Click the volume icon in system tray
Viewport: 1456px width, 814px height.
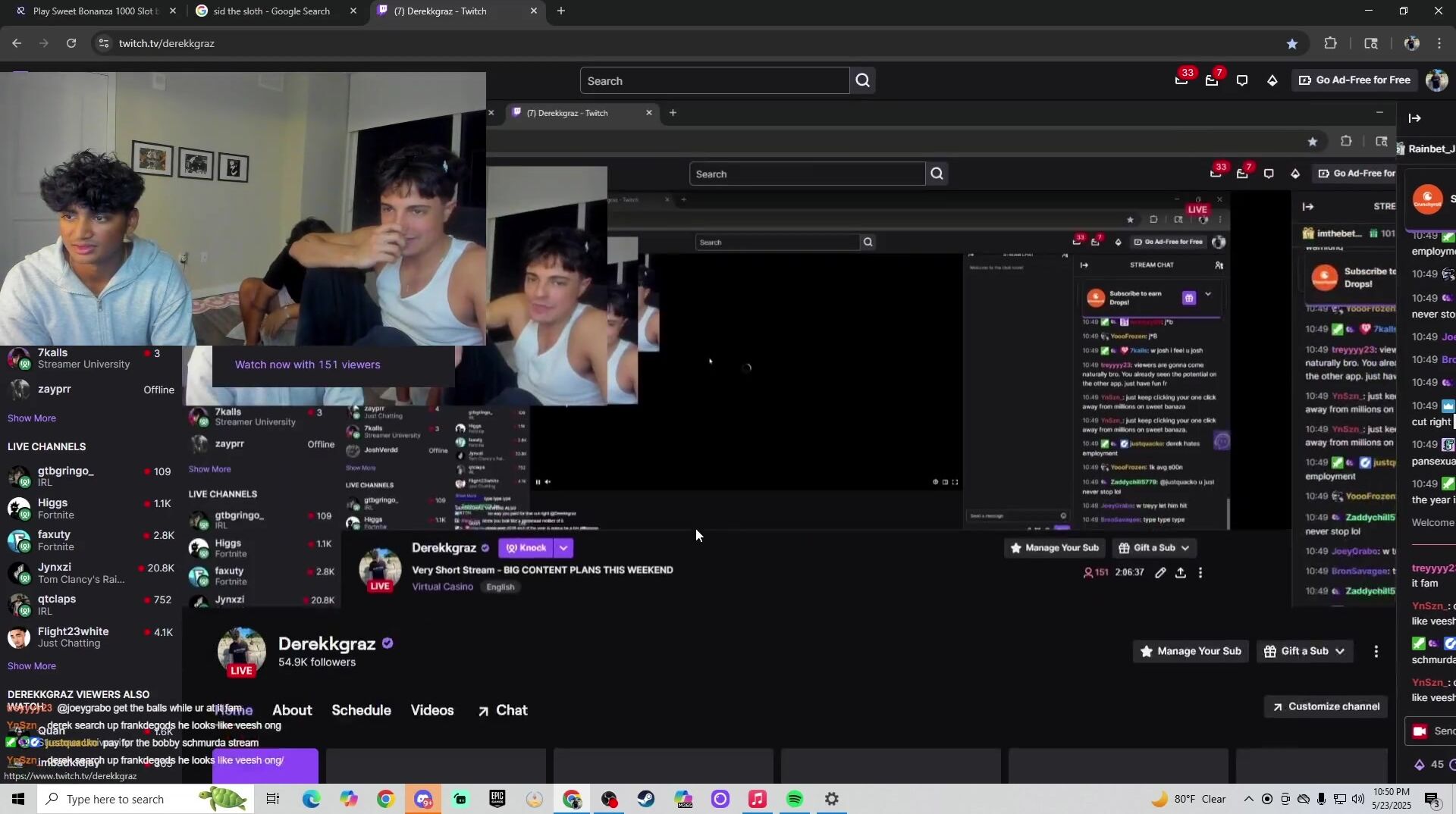[x=1357, y=799]
